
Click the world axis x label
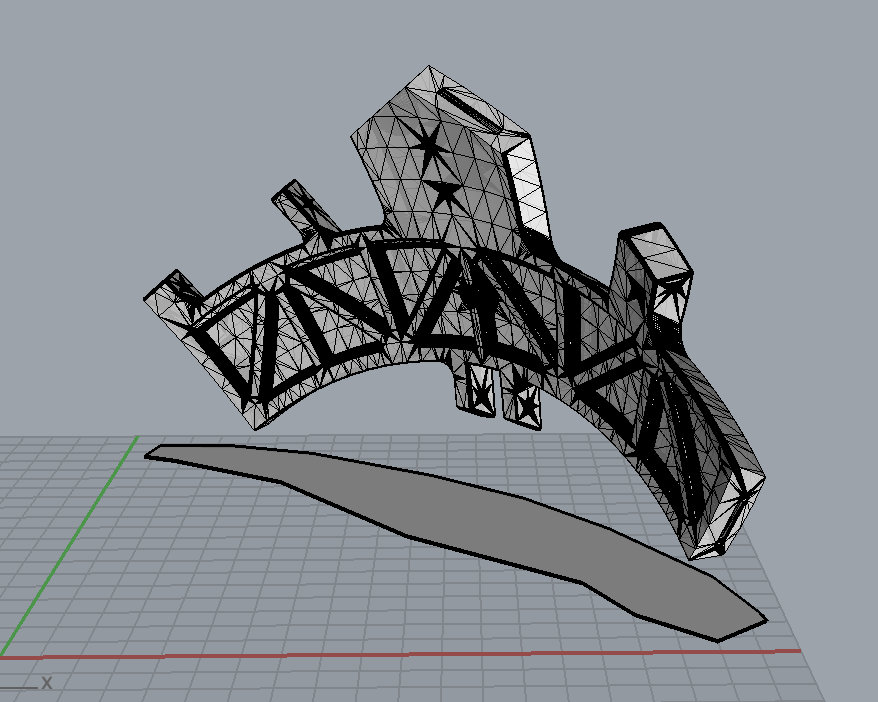point(46,683)
